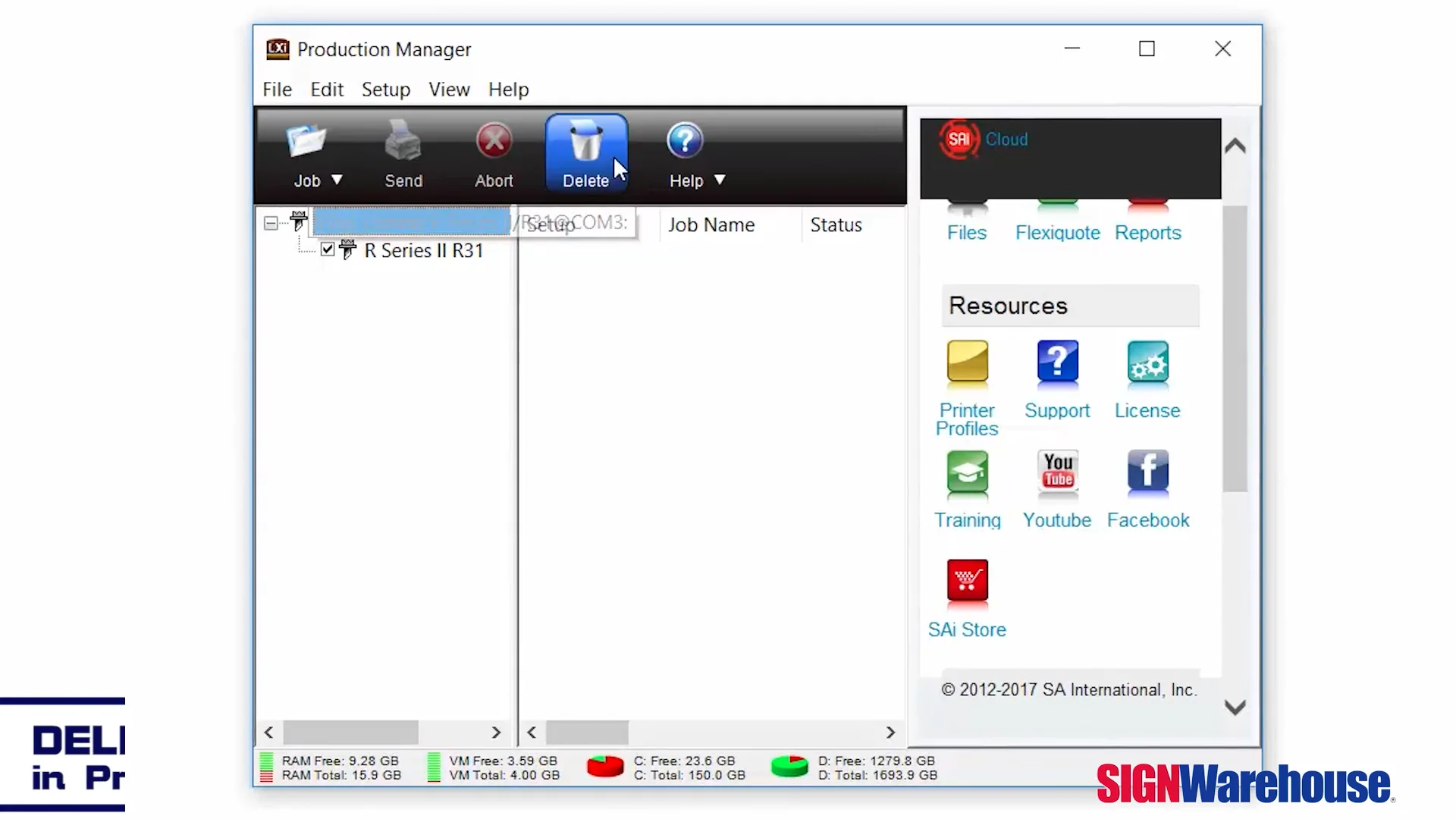
Task: Click the cloud panel vertical scrollbar thumb
Action: pyautogui.click(x=1235, y=349)
